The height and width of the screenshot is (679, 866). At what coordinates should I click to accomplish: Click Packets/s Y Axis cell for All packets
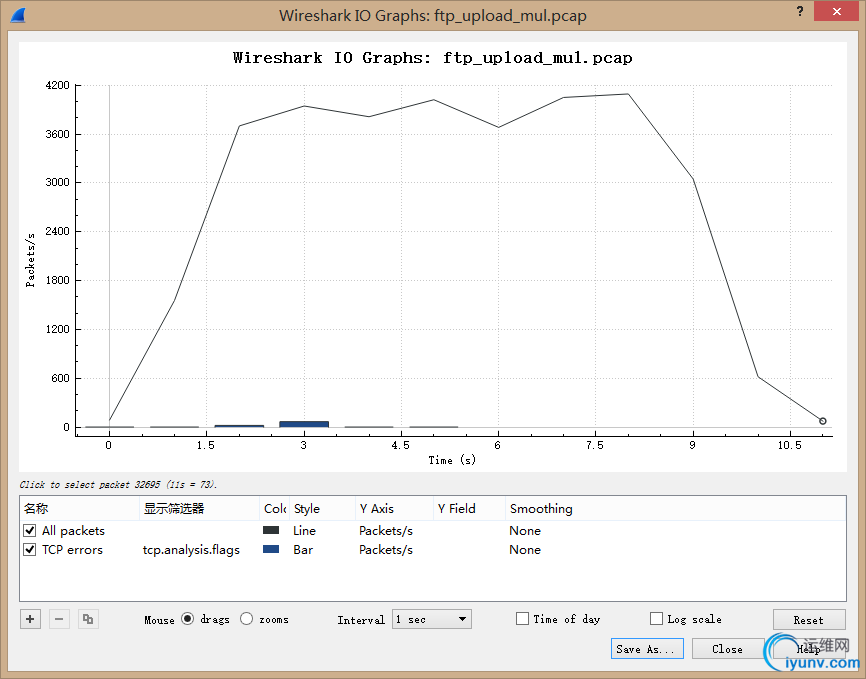tap(386, 531)
